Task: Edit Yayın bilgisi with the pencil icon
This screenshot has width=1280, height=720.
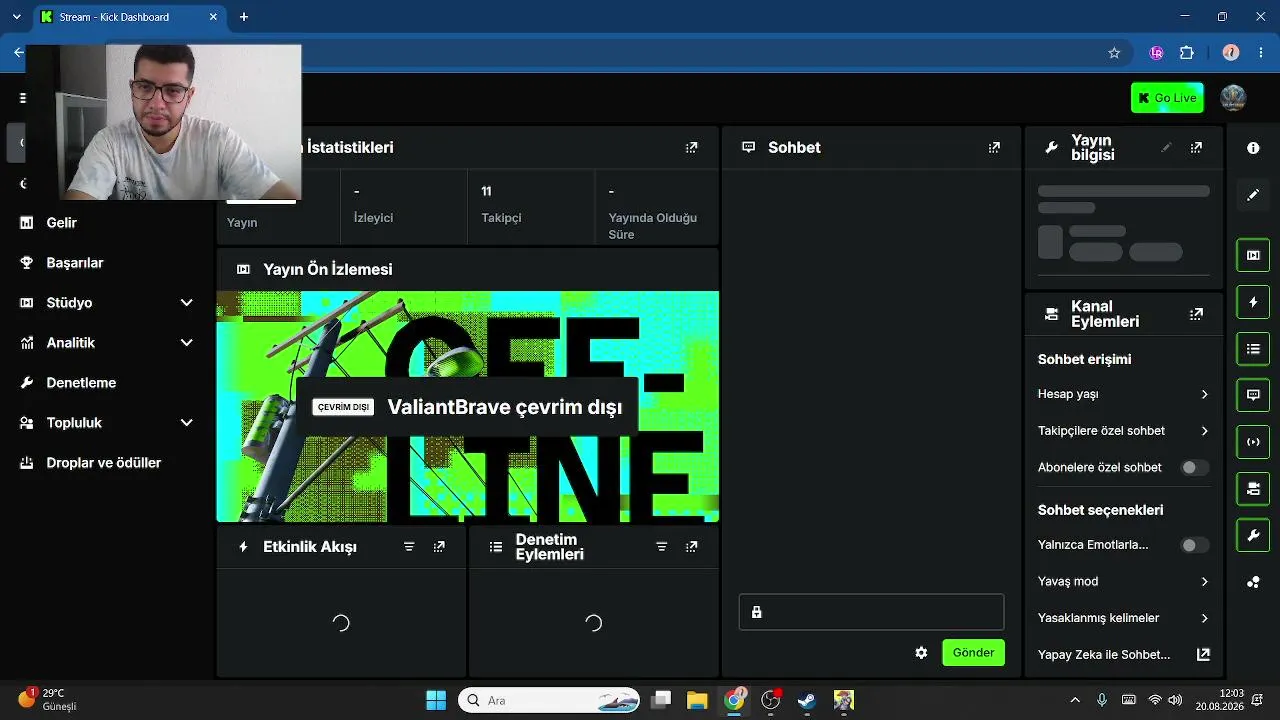Action: coord(1166,148)
